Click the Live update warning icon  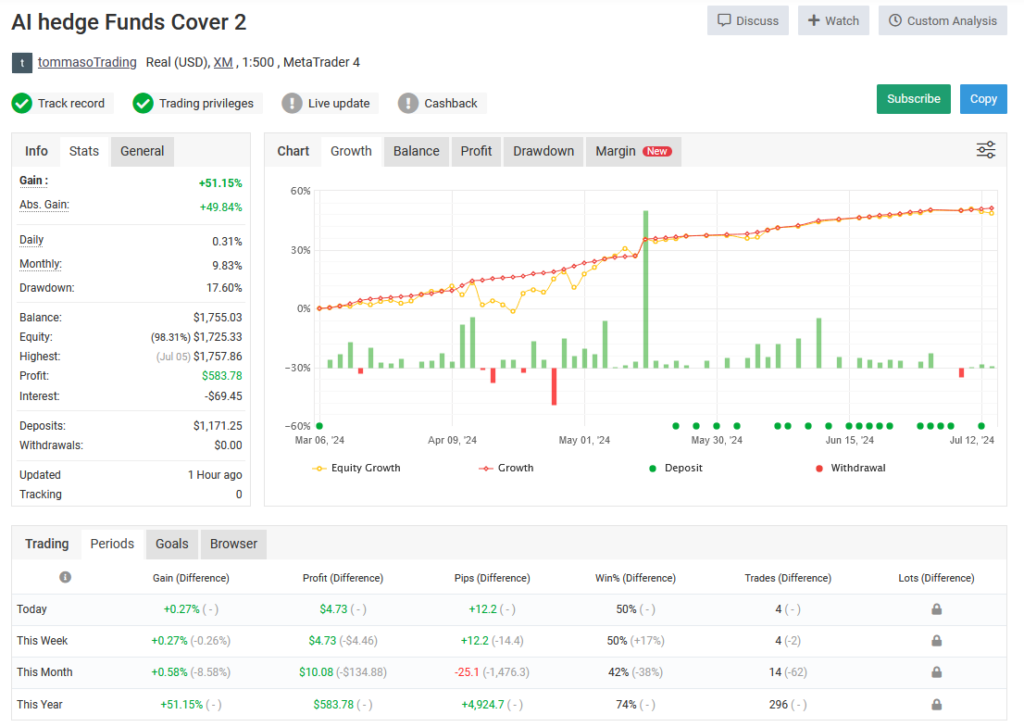290,103
